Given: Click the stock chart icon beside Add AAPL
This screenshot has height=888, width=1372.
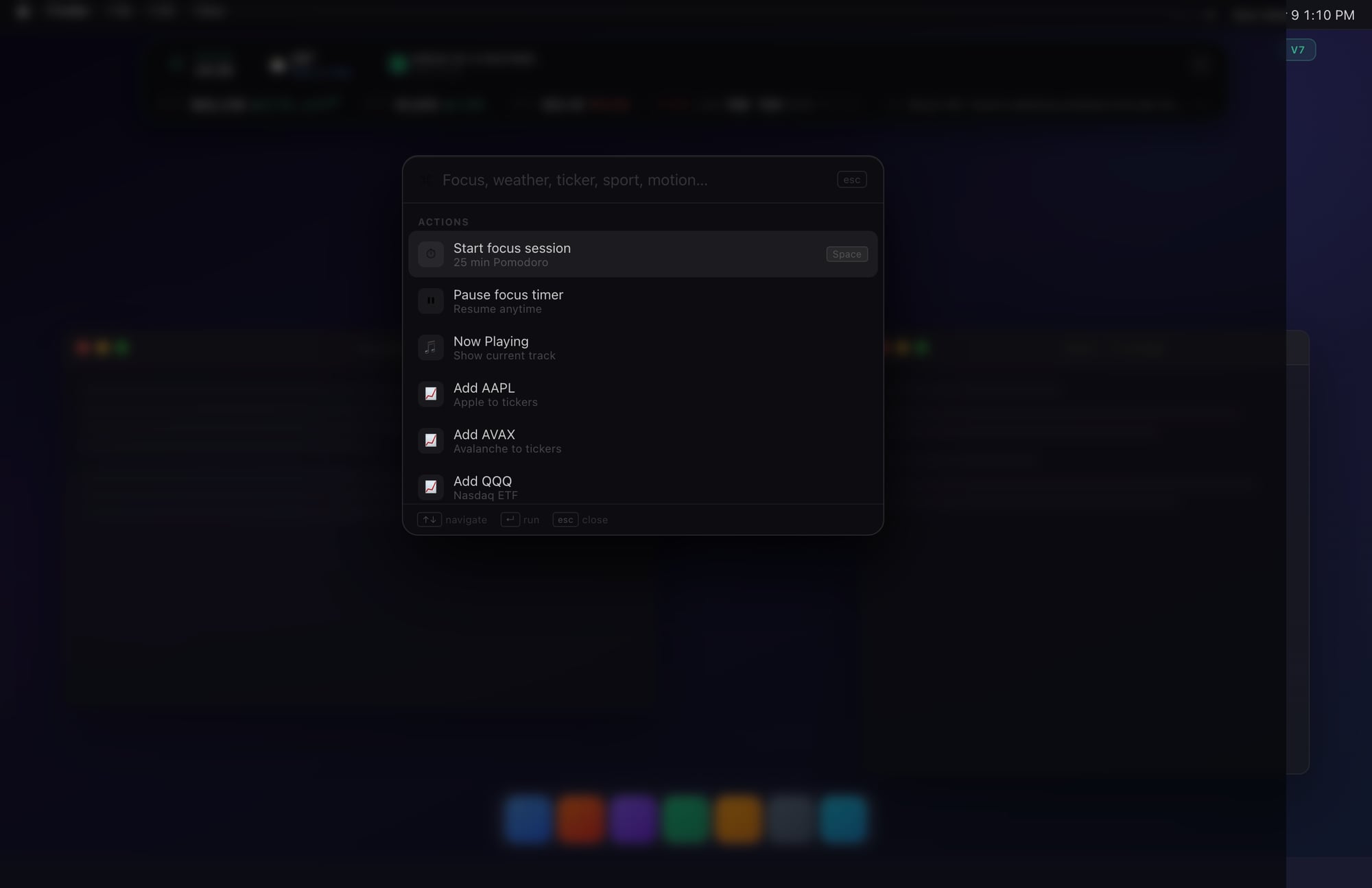Looking at the screenshot, I should pyautogui.click(x=430, y=394).
